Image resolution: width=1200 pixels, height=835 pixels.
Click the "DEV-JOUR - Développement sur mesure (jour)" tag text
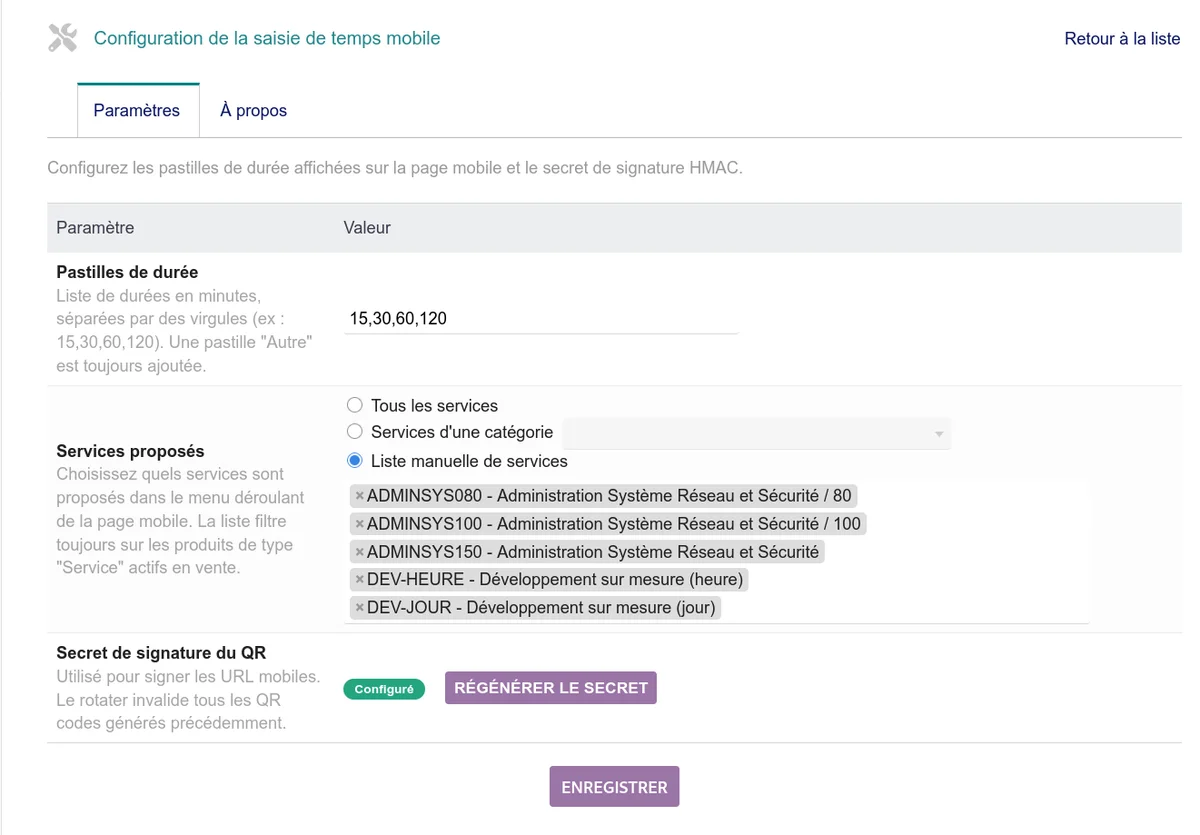(542, 608)
